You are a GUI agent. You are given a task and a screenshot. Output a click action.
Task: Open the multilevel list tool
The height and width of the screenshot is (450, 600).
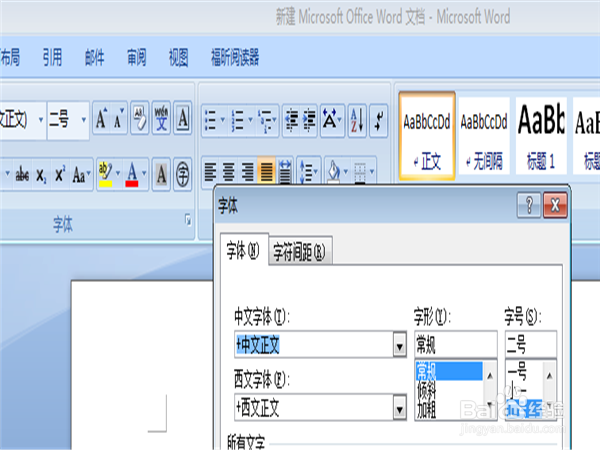tap(267, 121)
